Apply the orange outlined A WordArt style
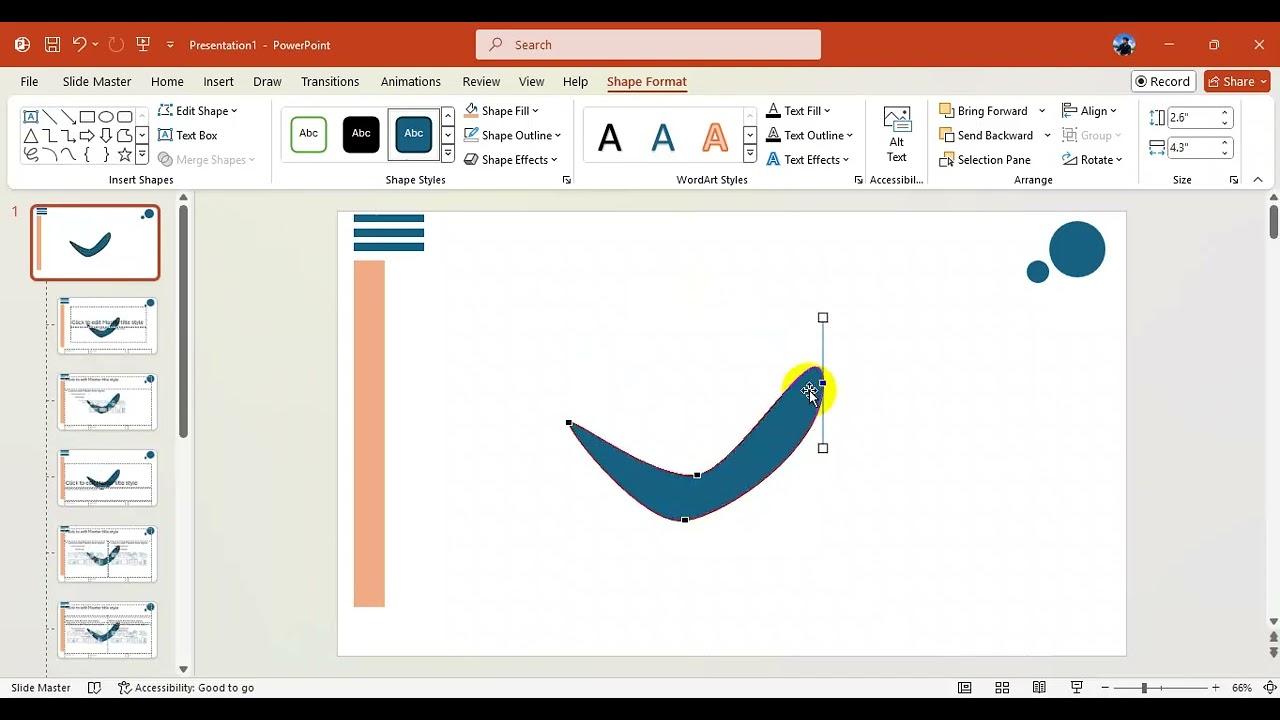 point(715,136)
